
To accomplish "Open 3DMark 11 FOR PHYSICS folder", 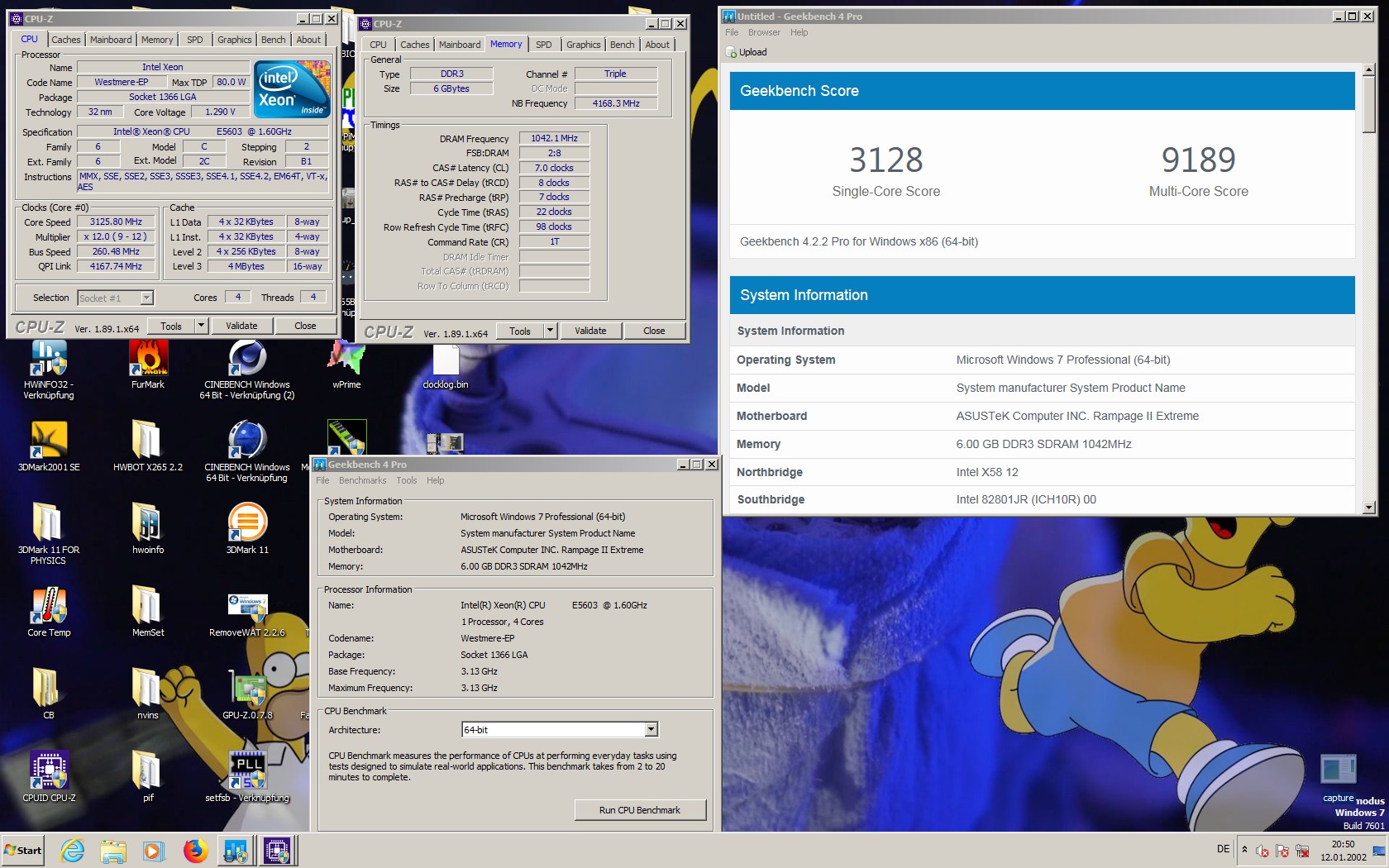I will point(49,534).
